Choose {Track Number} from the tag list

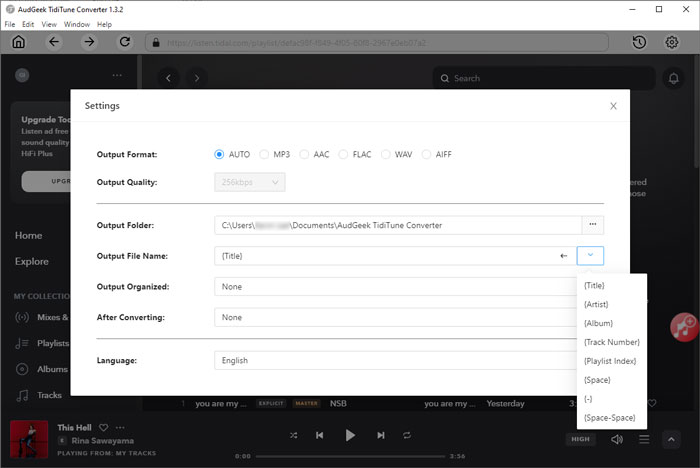pyautogui.click(x=612, y=342)
